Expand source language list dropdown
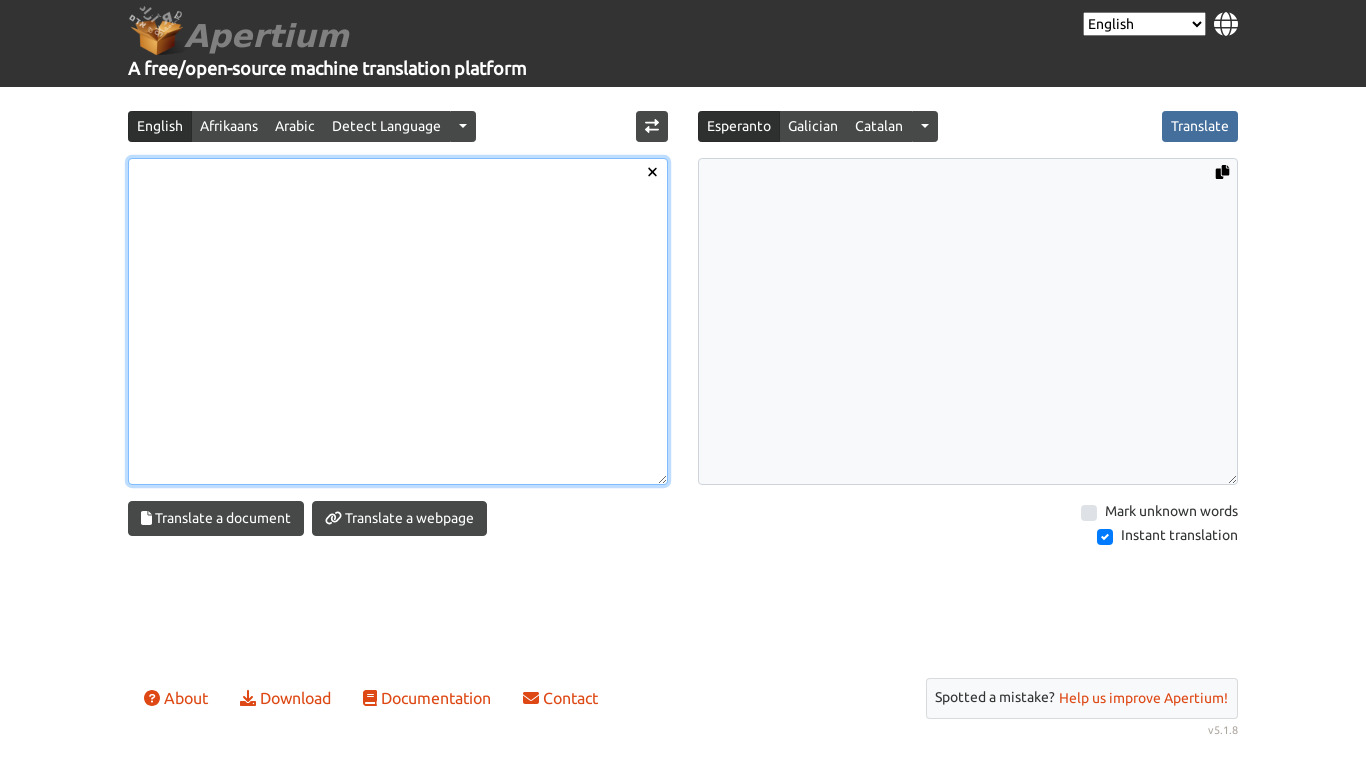Screen dimensions: 1366x768 tap(463, 126)
